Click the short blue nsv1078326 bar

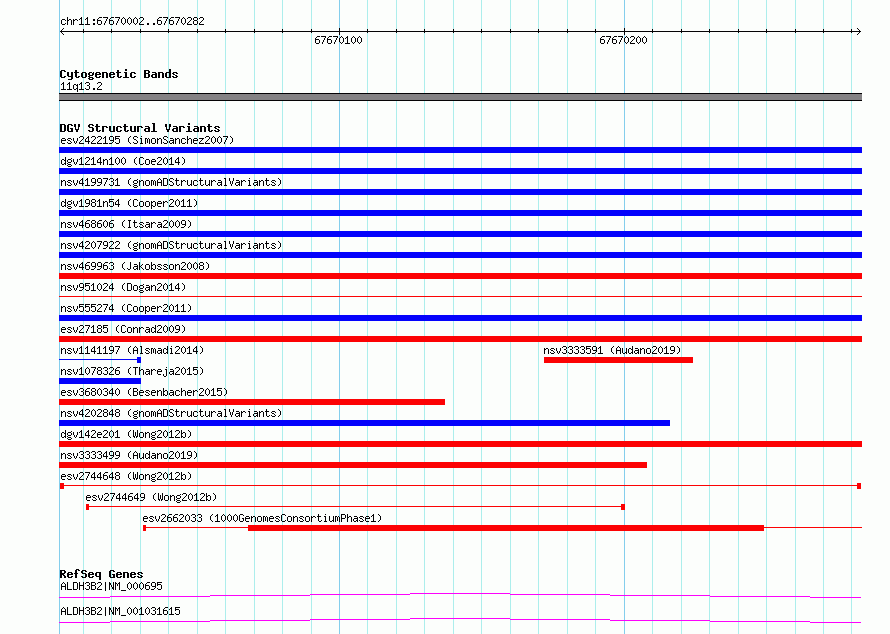point(100,381)
